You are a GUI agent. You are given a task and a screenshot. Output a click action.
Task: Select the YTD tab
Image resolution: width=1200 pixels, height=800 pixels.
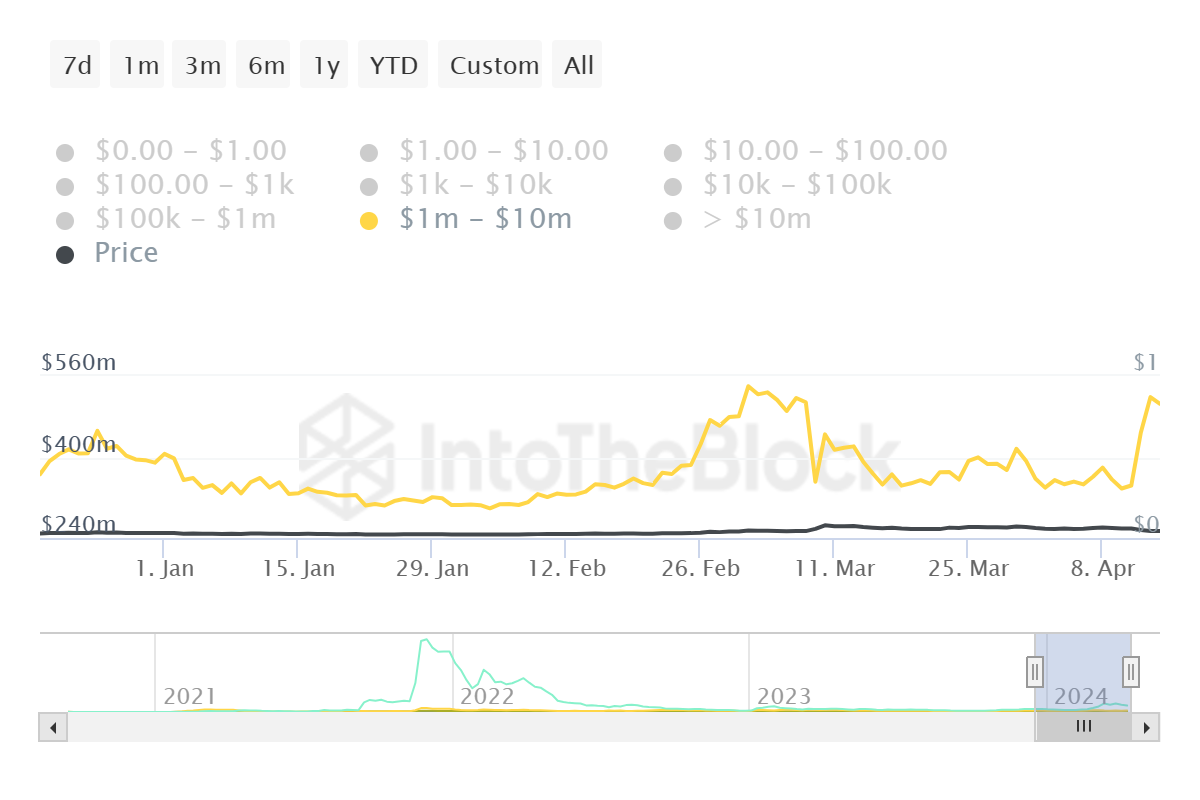click(x=393, y=64)
